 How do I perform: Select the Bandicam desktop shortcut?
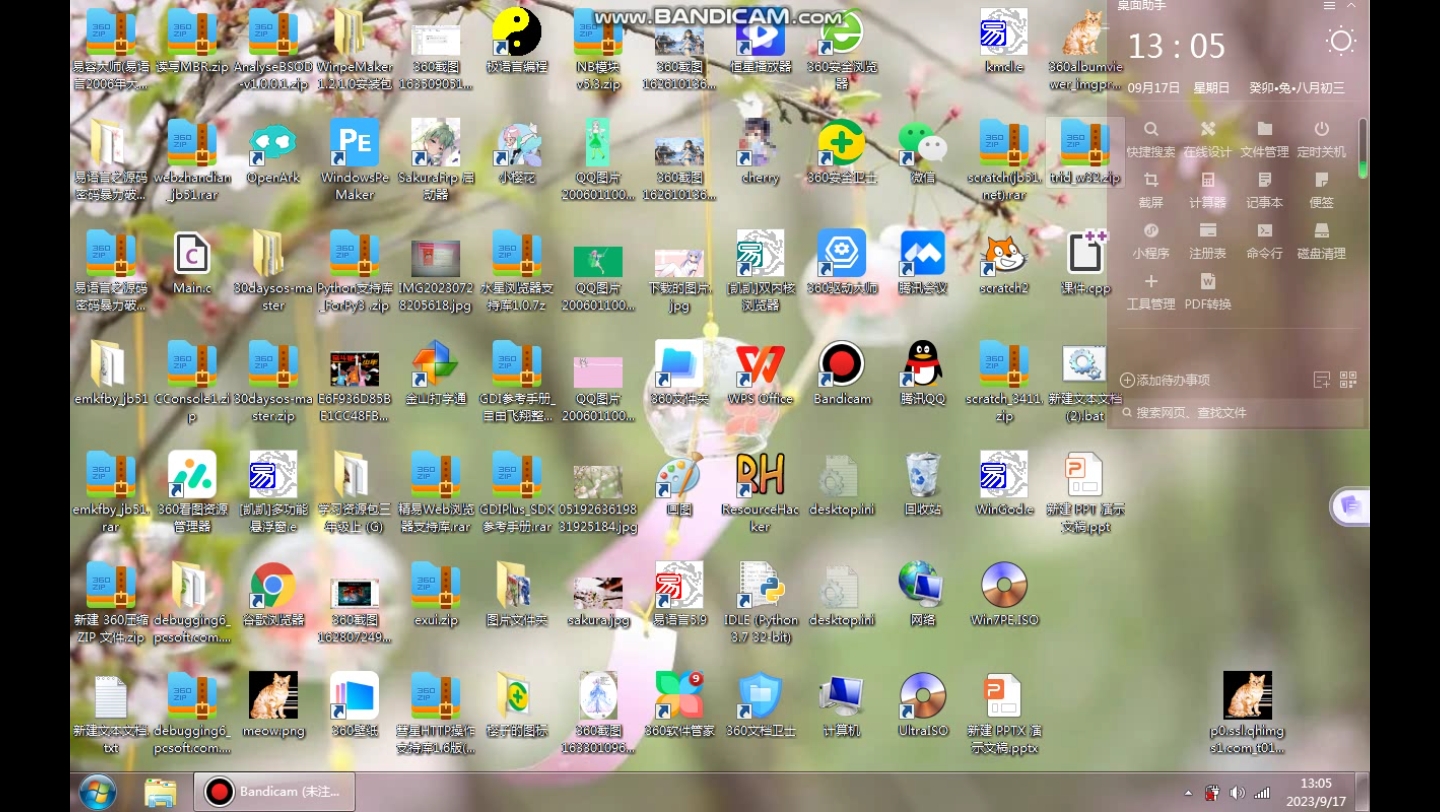[842, 373]
